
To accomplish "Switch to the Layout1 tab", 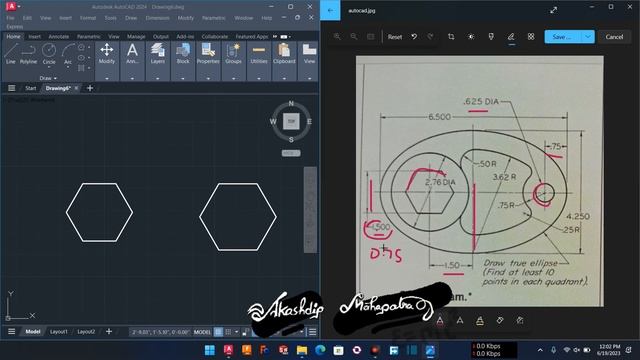I will 59,332.
